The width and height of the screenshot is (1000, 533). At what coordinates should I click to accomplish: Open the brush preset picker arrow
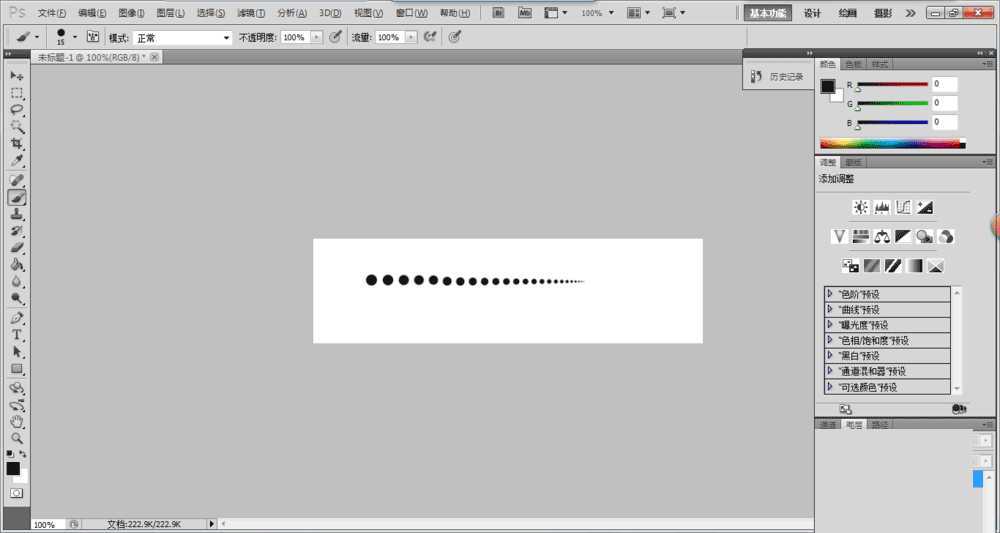(75, 37)
